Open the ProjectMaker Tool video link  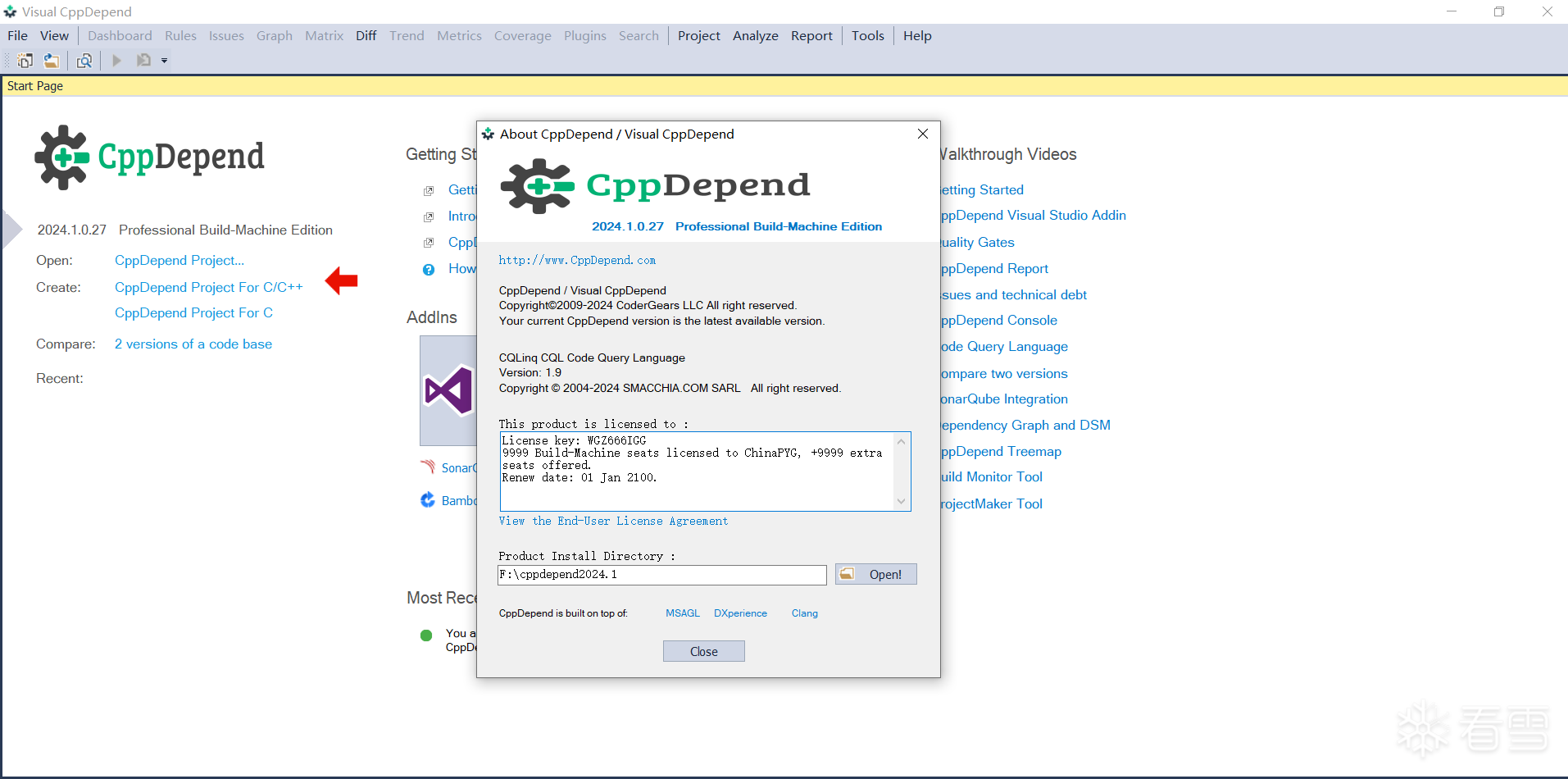click(x=992, y=504)
